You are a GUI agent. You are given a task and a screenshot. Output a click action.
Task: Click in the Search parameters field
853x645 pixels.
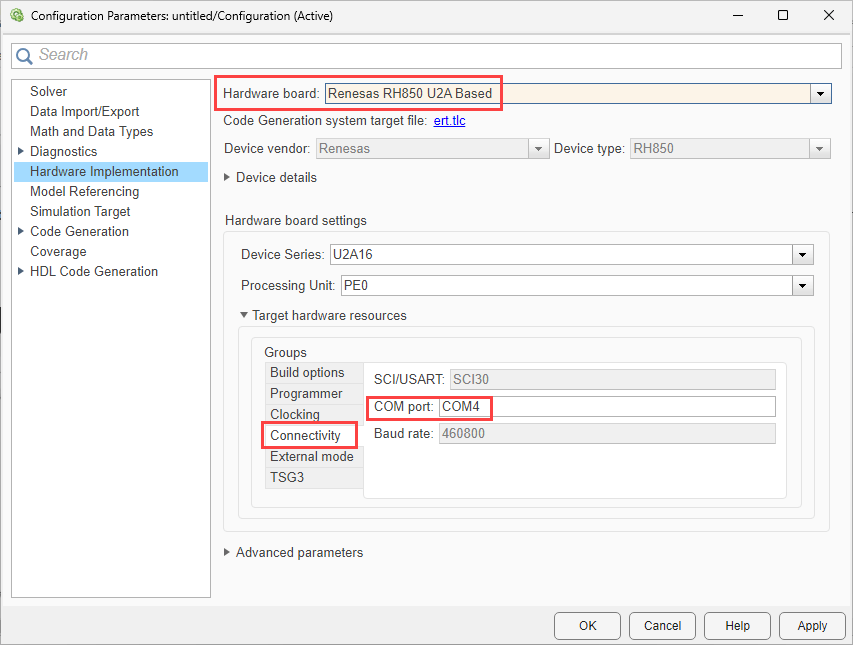(x=430, y=56)
